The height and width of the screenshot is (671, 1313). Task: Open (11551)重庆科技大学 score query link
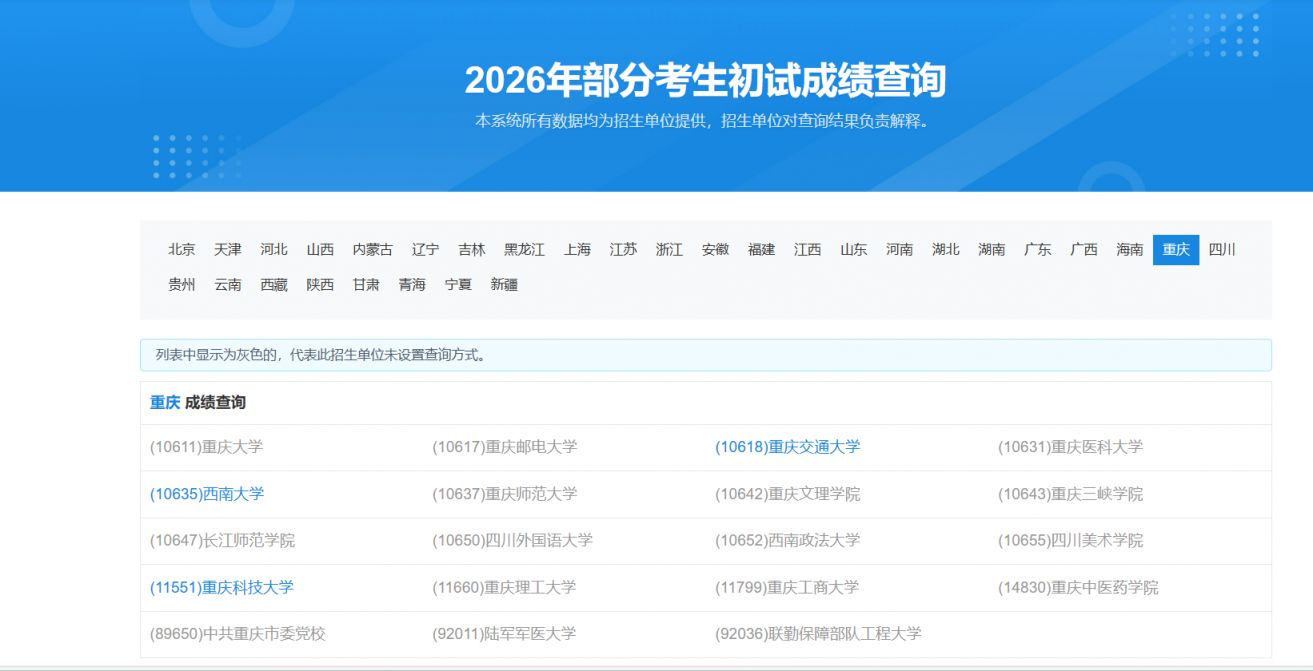click(x=222, y=587)
